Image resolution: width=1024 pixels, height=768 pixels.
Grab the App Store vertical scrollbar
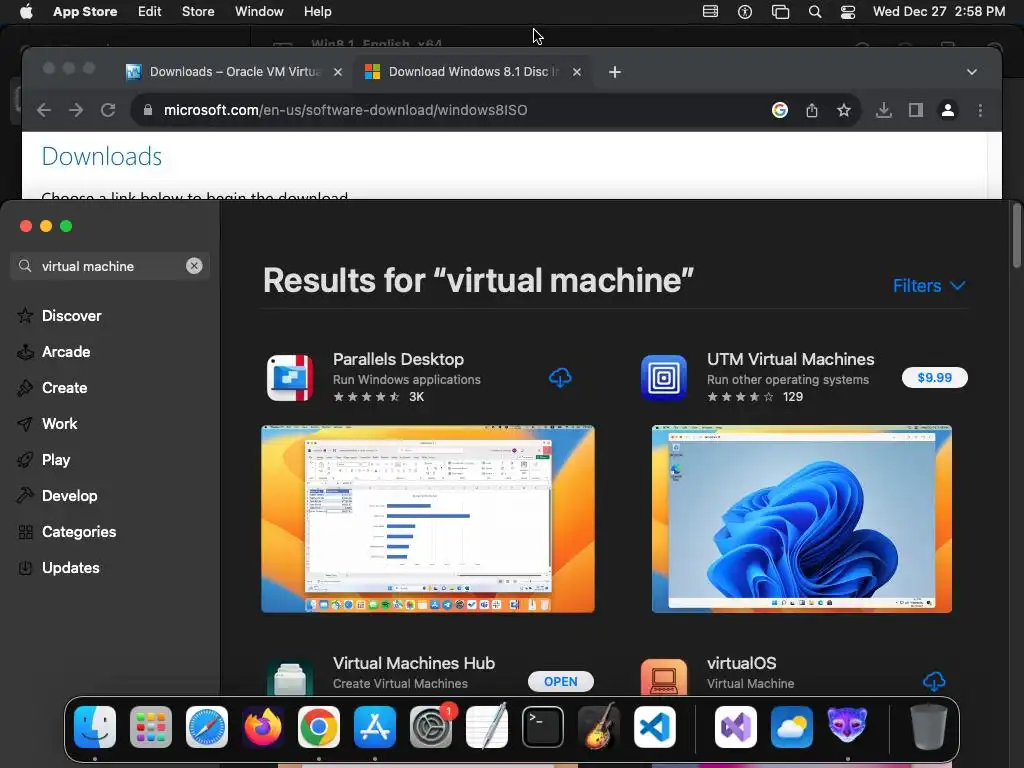1016,236
